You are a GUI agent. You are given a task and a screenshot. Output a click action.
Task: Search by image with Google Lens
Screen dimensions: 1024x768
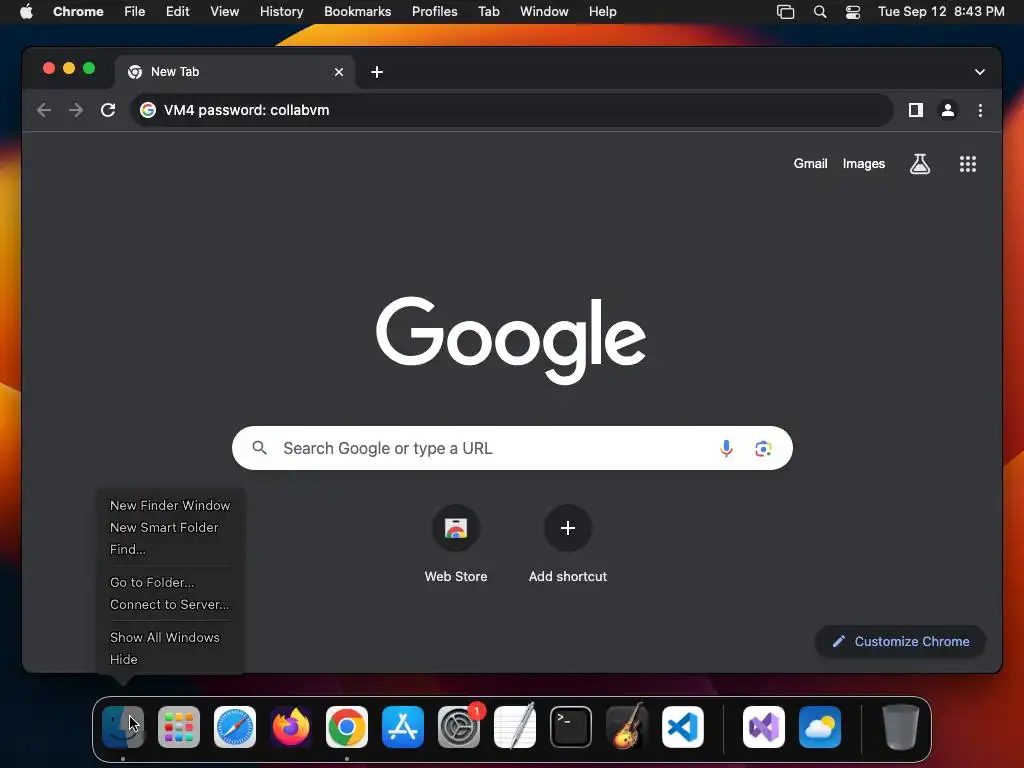pos(763,448)
